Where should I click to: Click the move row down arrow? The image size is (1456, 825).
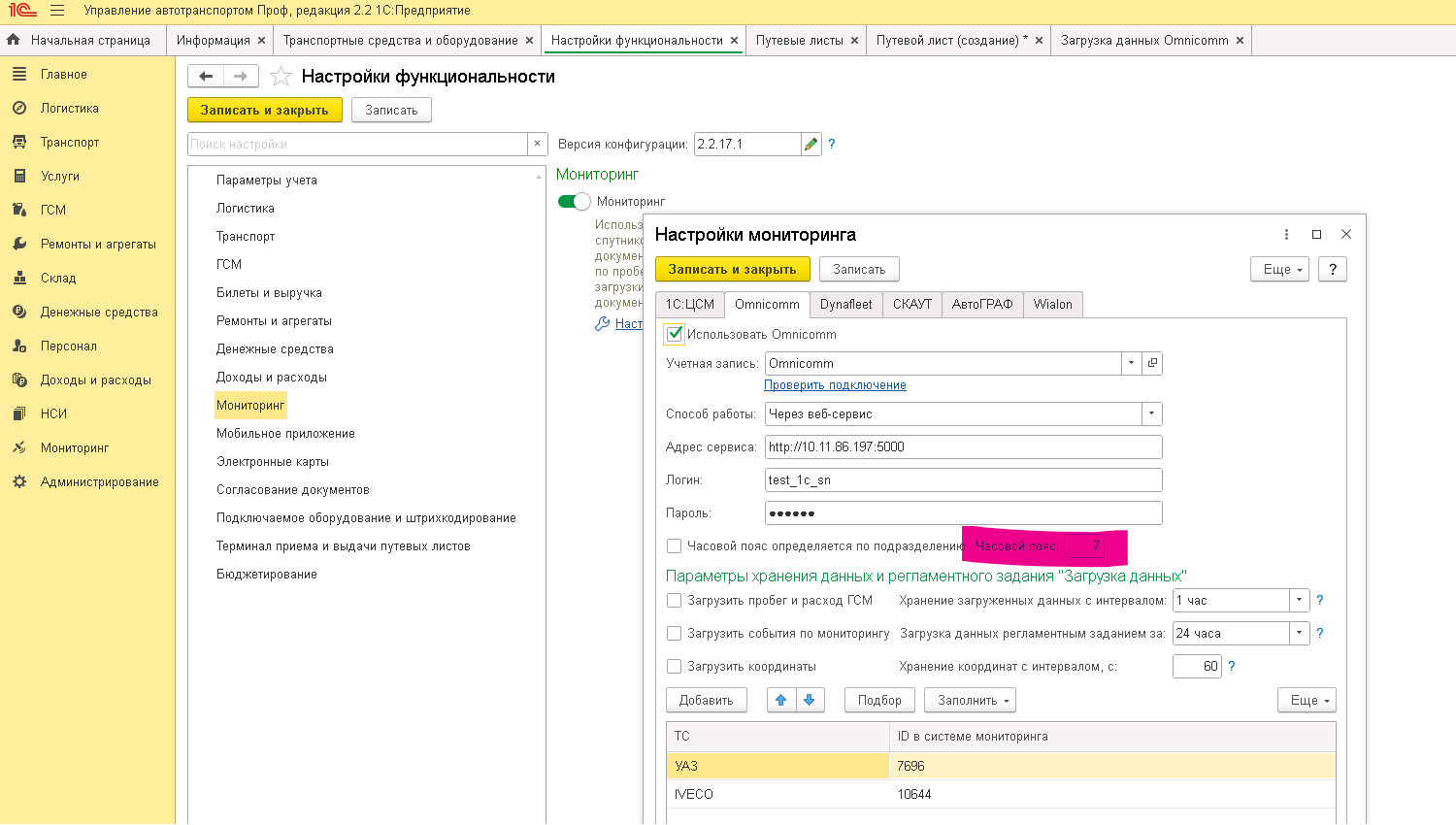point(810,700)
